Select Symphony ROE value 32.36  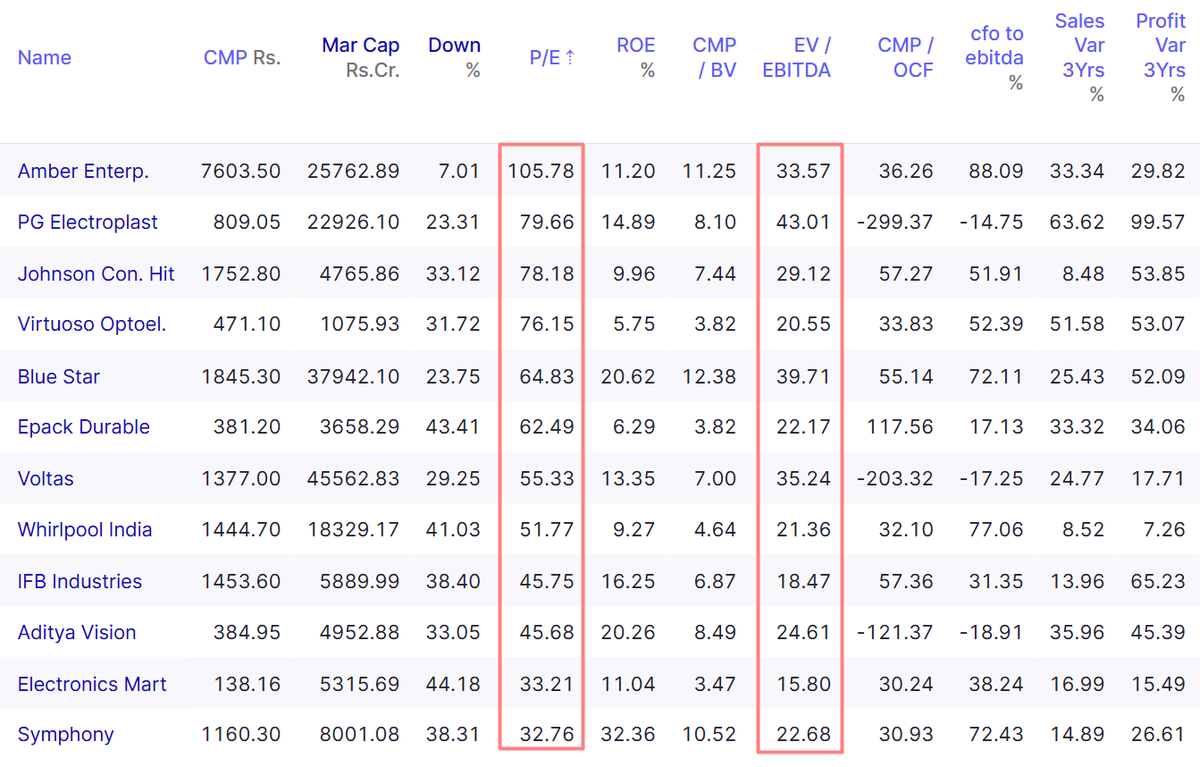pos(628,735)
